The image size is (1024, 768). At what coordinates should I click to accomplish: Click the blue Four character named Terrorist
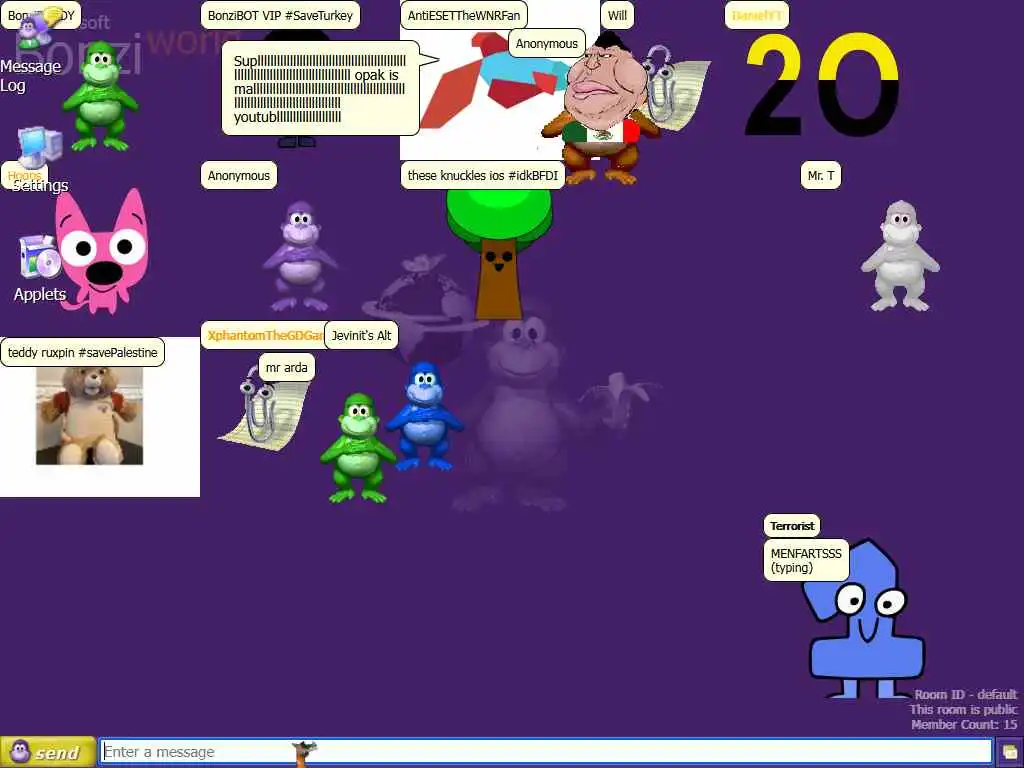[x=865, y=619]
